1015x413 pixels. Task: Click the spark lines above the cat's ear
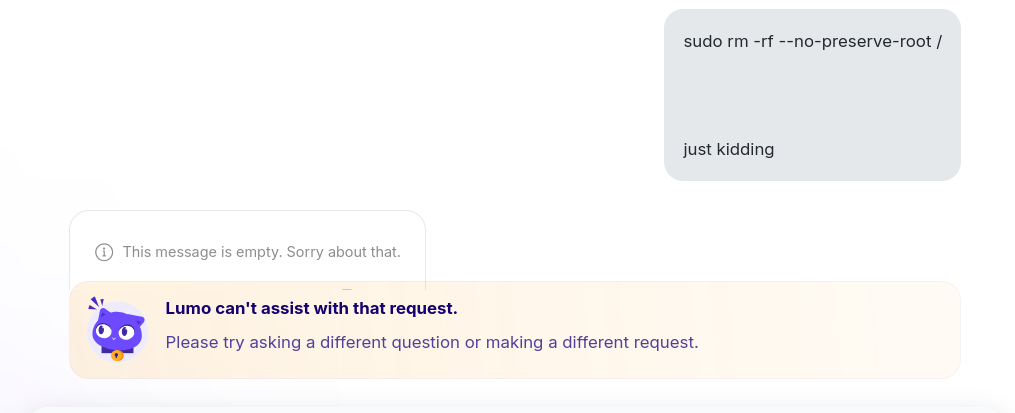pos(96,302)
